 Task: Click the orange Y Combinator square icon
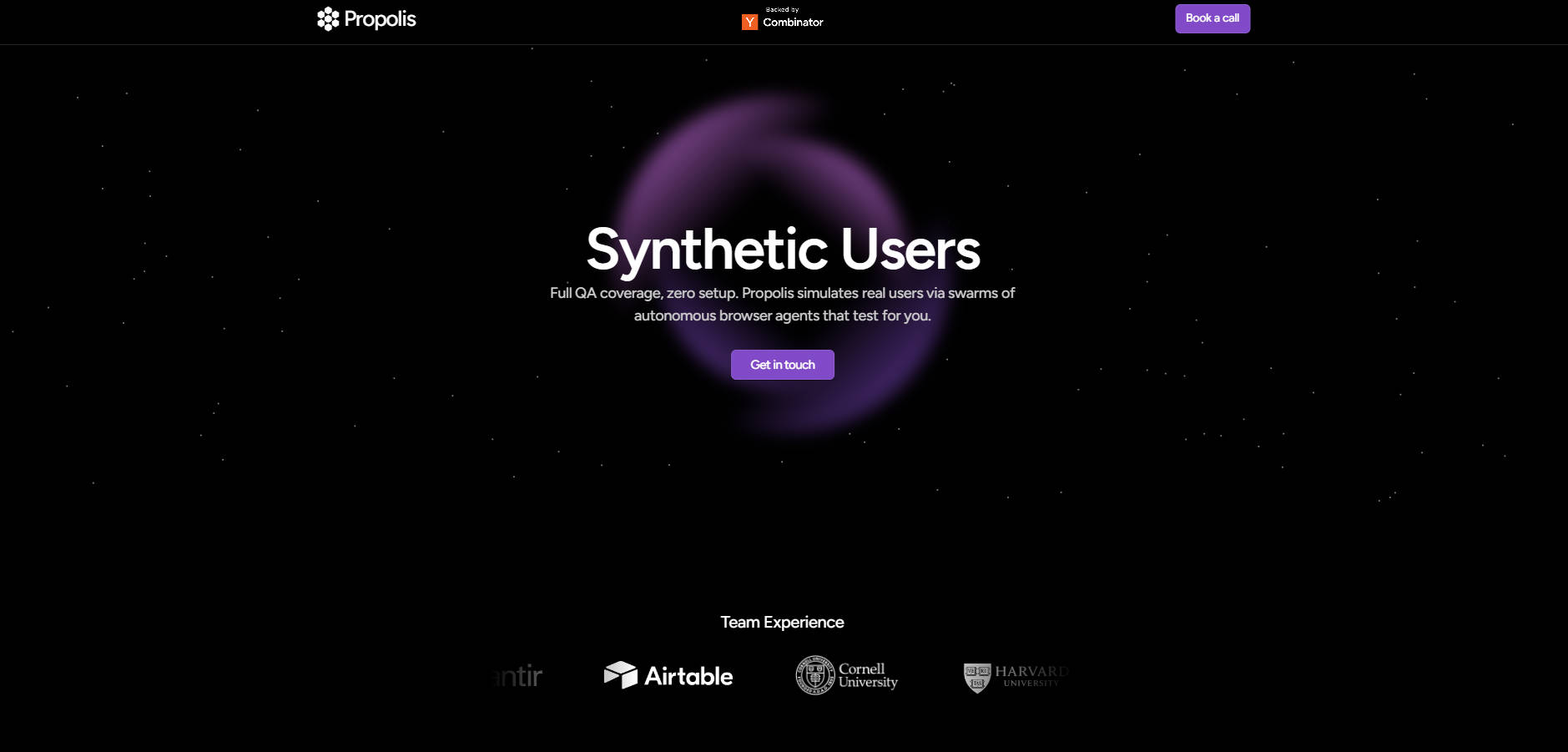click(749, 22)
